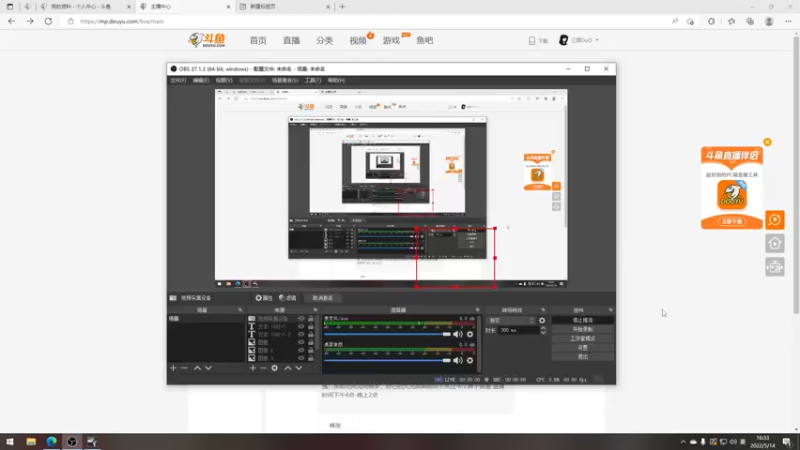
Task: Open transition properties gear next to the transition combo
Action: (542, 320)
